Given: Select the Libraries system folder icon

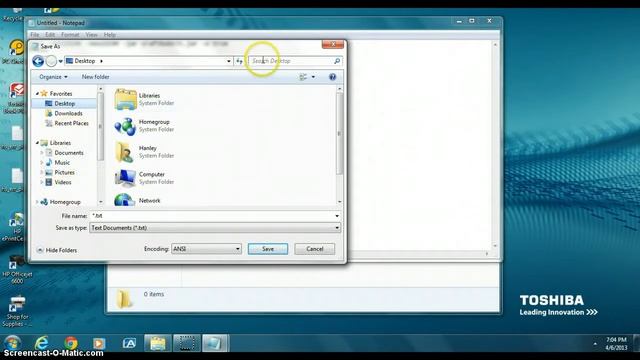Looking at the screenshot, I should pyautogui.click(x=125, y=99).
